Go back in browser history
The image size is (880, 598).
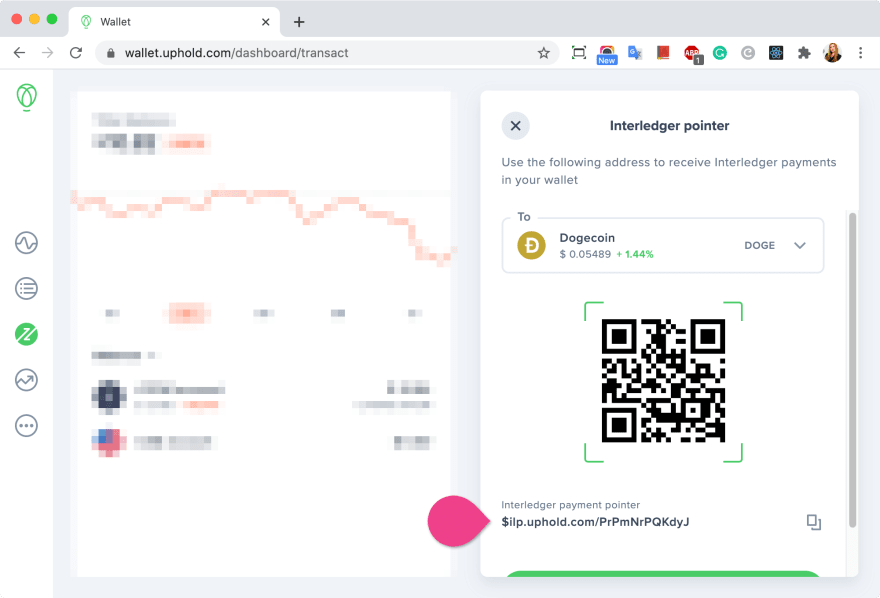pos(20,53)
